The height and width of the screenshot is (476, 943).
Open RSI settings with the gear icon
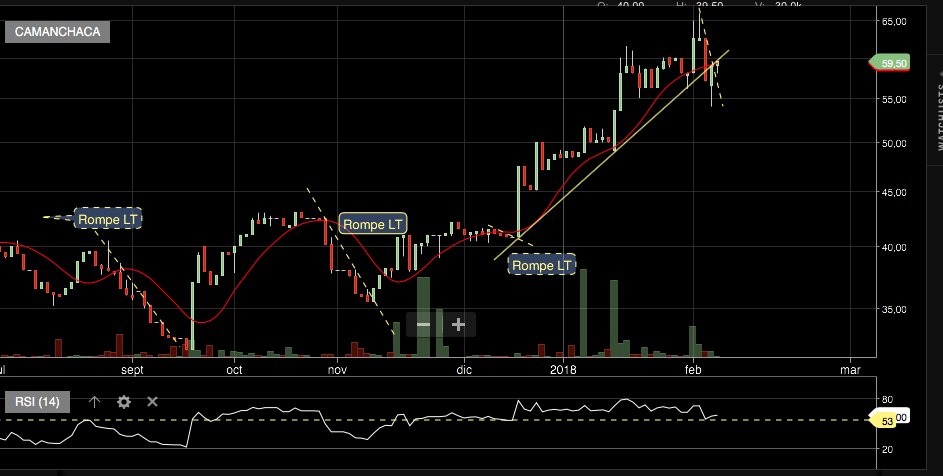pos(124,401)
